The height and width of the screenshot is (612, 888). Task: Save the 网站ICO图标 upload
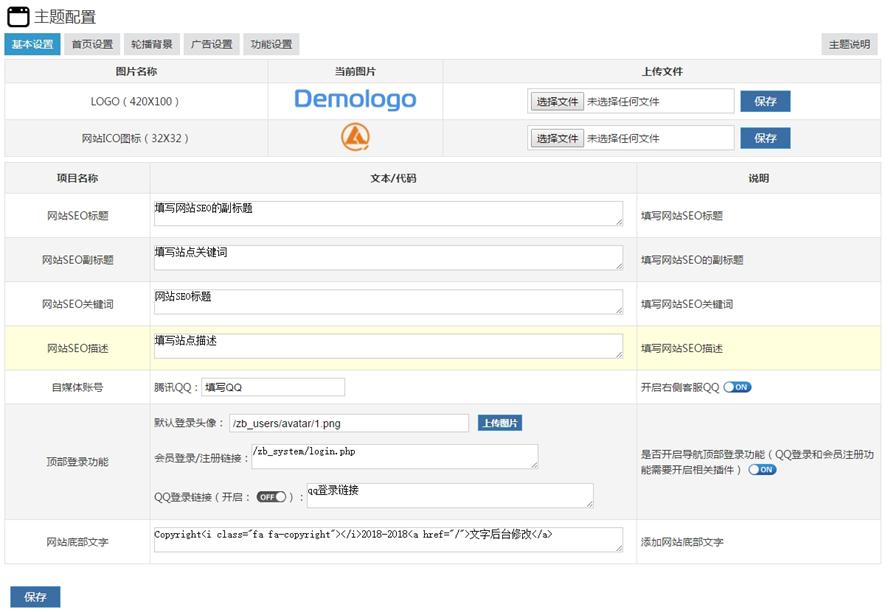(765, 137)
